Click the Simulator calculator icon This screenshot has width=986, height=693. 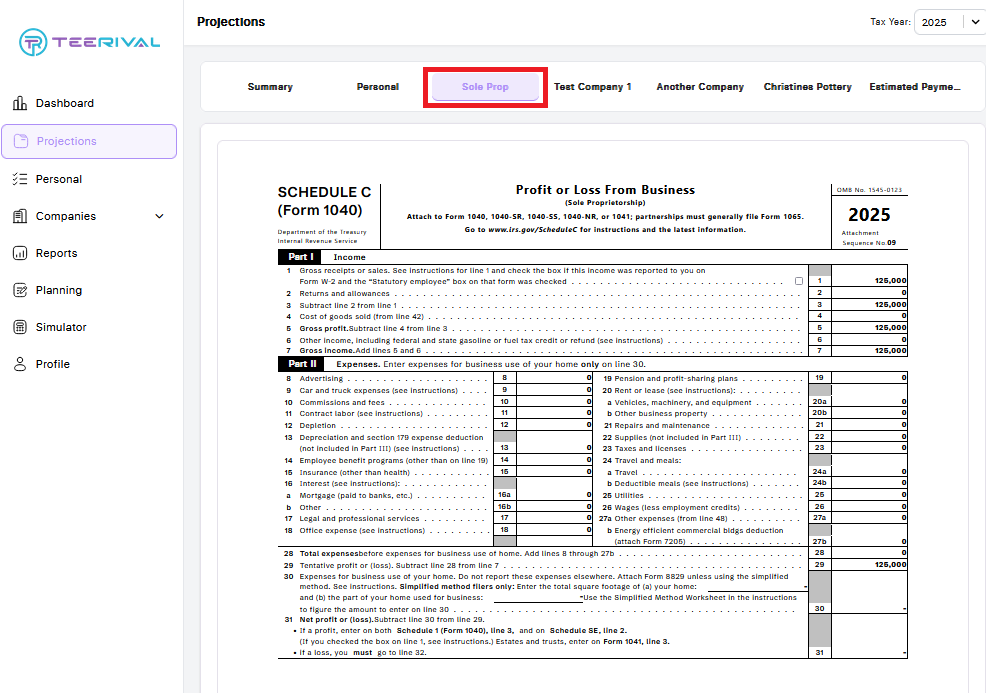pyautogui.click(x=20, y=327)
